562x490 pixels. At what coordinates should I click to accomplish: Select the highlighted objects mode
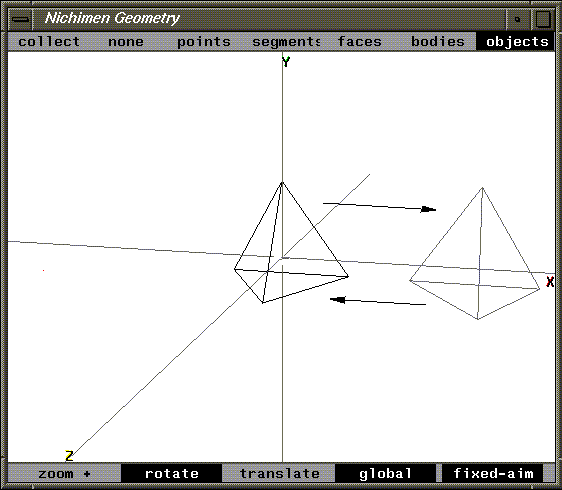[x=516, y=42]
